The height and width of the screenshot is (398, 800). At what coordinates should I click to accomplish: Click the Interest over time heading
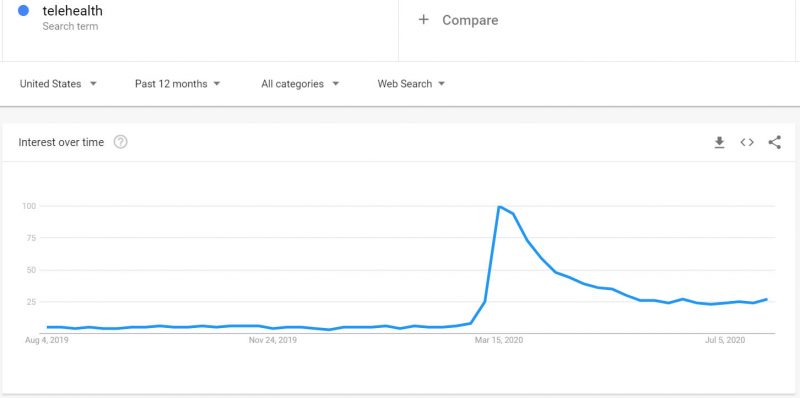click(x=61, y=142)
